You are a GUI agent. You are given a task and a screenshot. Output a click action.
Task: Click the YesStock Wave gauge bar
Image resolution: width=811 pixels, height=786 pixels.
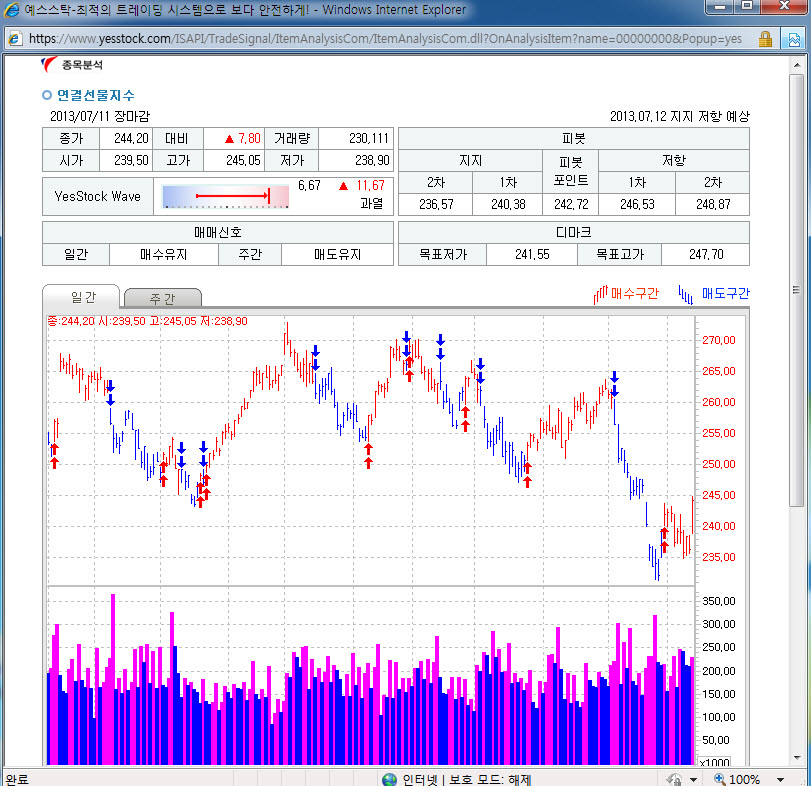[225, 196]
